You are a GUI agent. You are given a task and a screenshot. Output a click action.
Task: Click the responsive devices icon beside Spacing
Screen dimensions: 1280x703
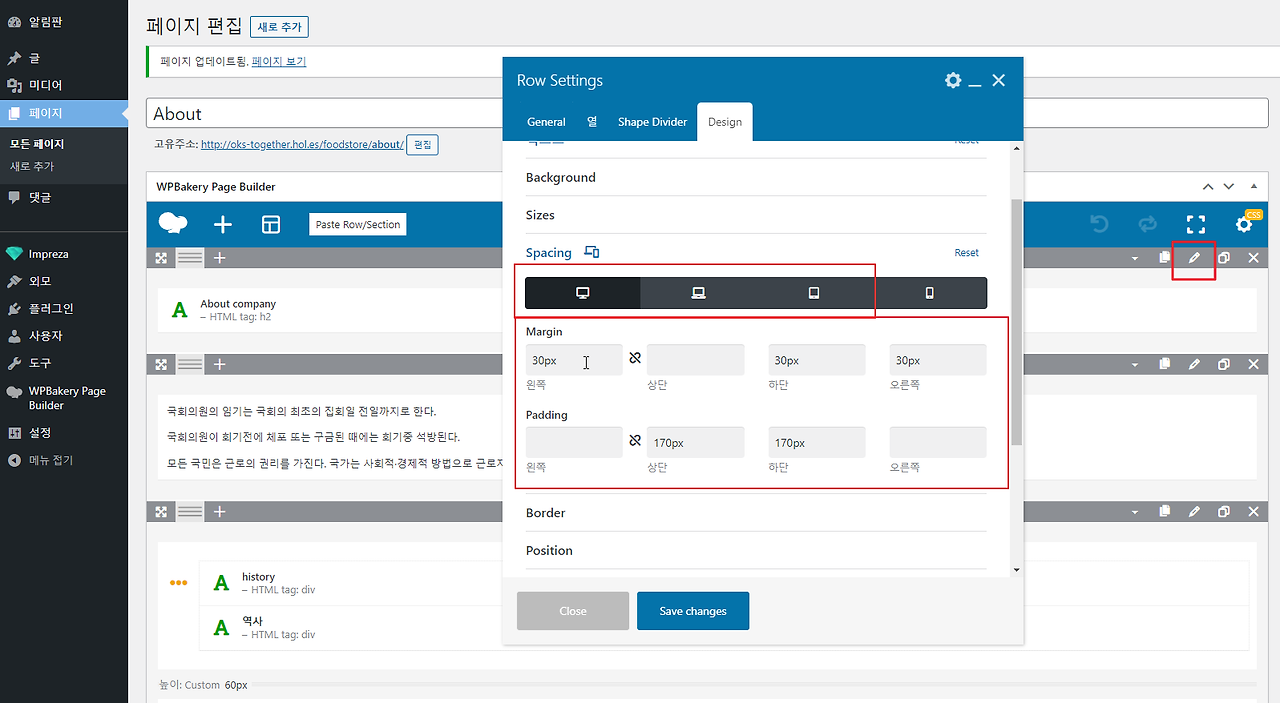[x=592, y=252]
